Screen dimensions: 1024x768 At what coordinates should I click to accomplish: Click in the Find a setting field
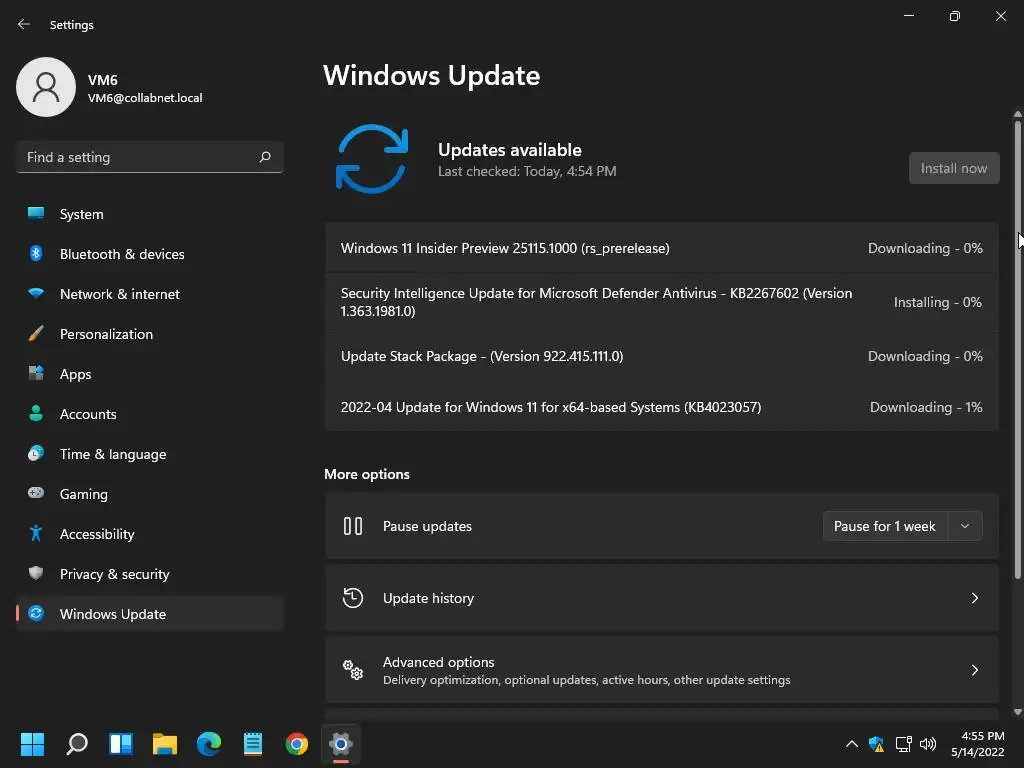(150, 157)
